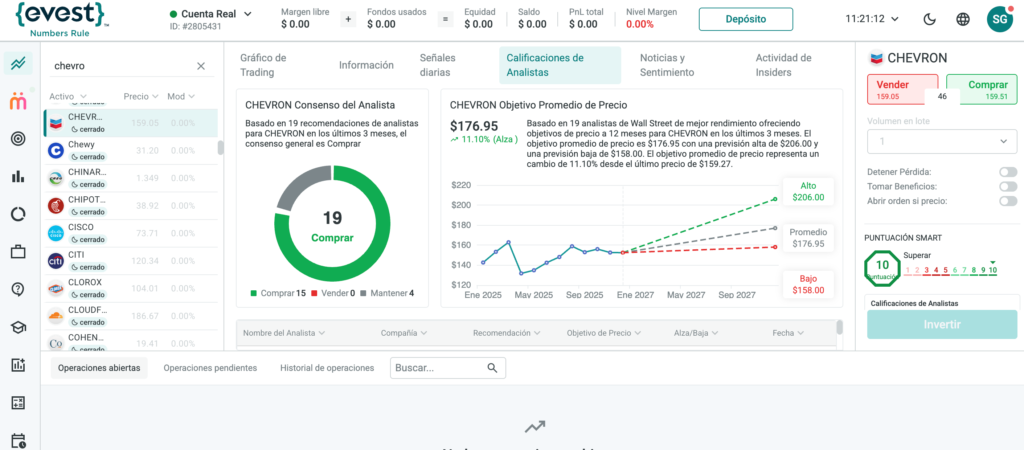Viewport: 1024px width, 450px height.
Task: Open the language globe icon
Action: 963,19
